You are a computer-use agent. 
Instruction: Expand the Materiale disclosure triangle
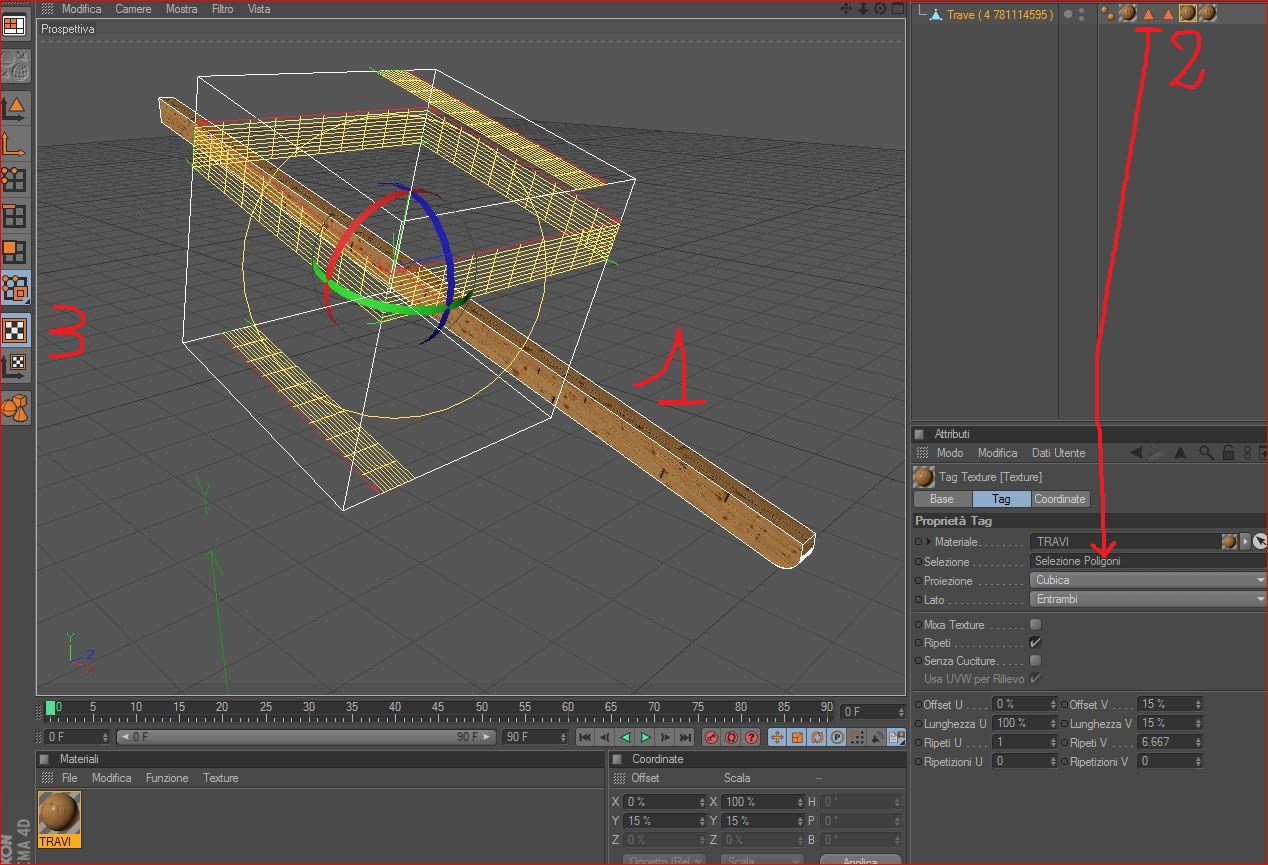coord(929,542)
